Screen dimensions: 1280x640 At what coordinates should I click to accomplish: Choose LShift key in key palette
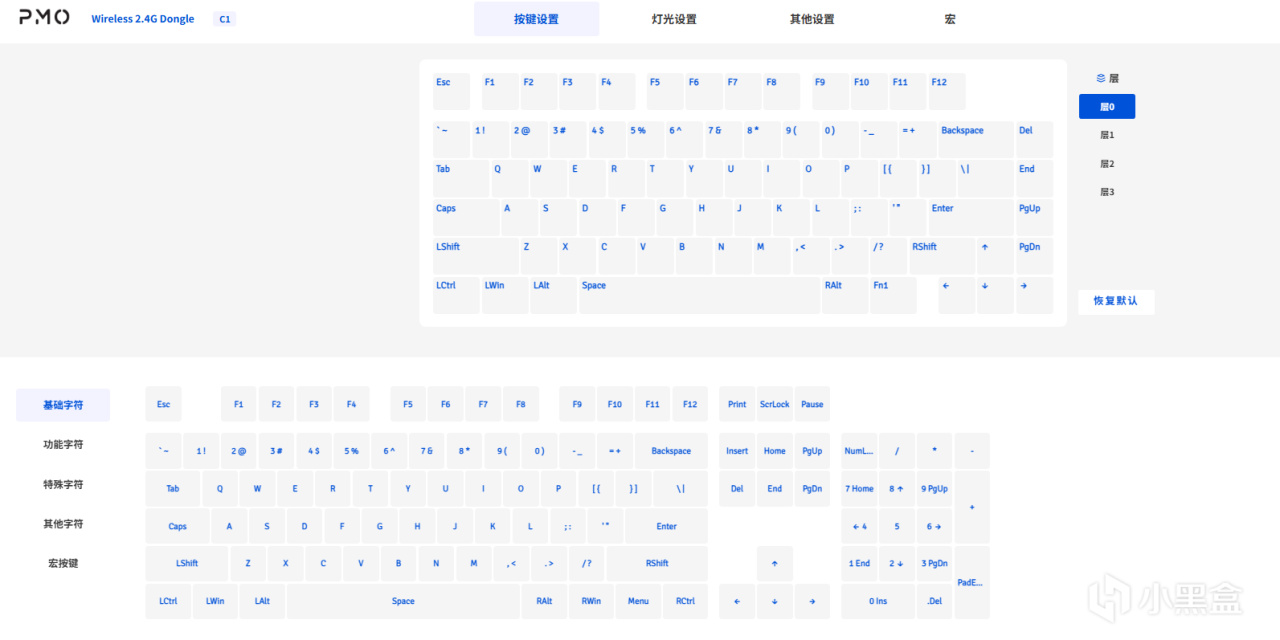[x=187, y=563]
